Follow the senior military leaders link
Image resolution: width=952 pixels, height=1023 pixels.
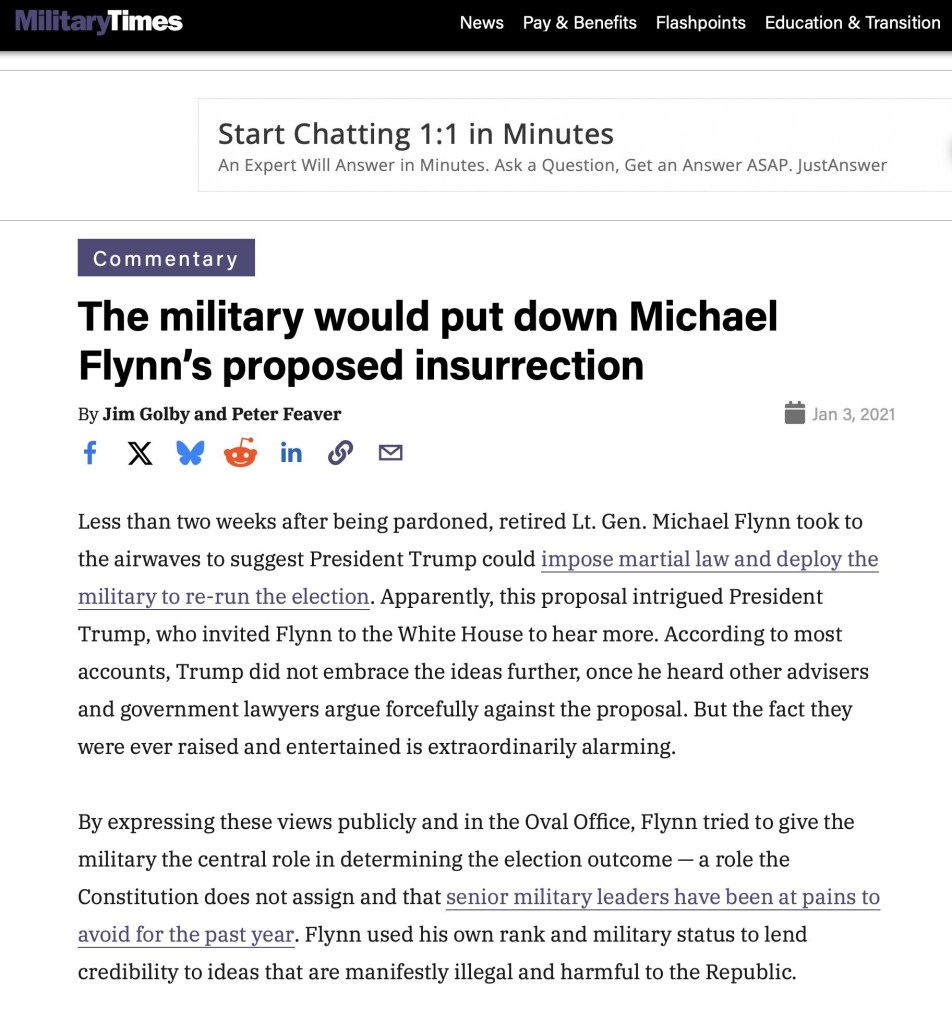(662, 897)
